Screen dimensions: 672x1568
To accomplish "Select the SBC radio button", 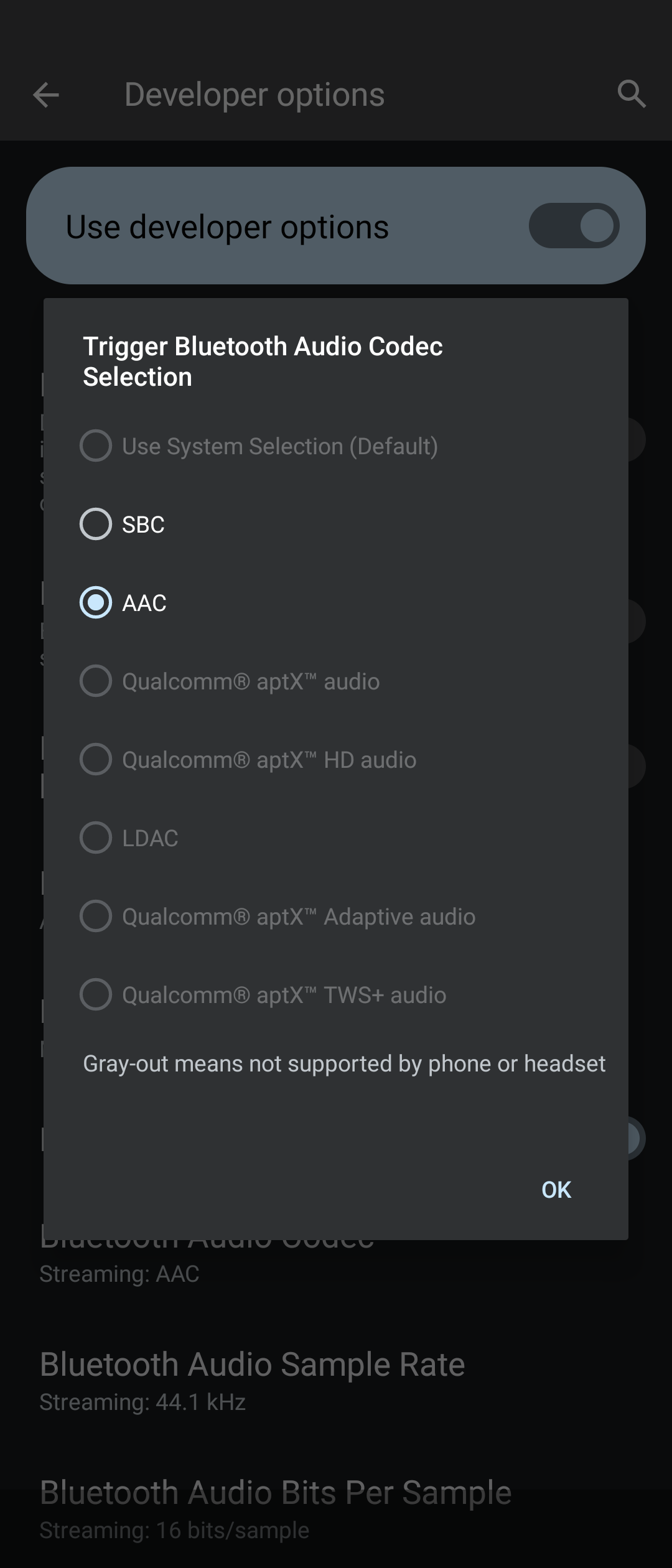I will point(96,524).
